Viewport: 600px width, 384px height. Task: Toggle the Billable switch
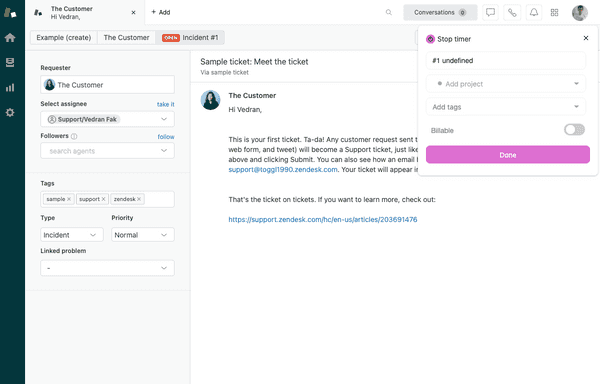pyautogui.click(x=574, y=130)
